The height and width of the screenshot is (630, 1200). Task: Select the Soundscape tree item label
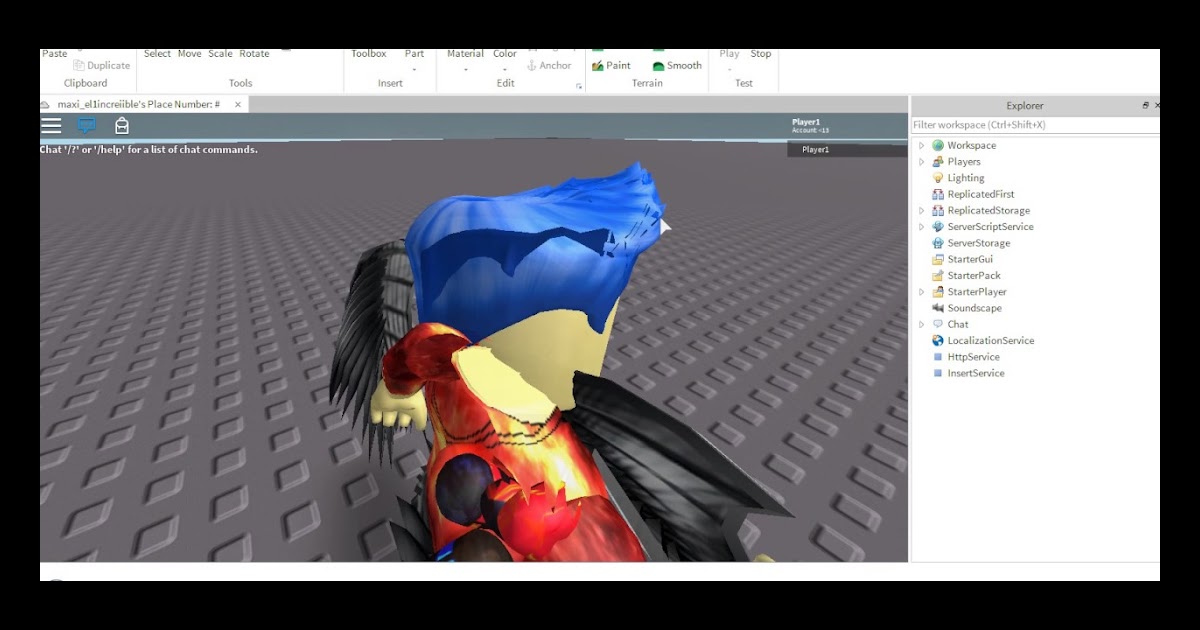pyautogui.click(x=975, y=308)
